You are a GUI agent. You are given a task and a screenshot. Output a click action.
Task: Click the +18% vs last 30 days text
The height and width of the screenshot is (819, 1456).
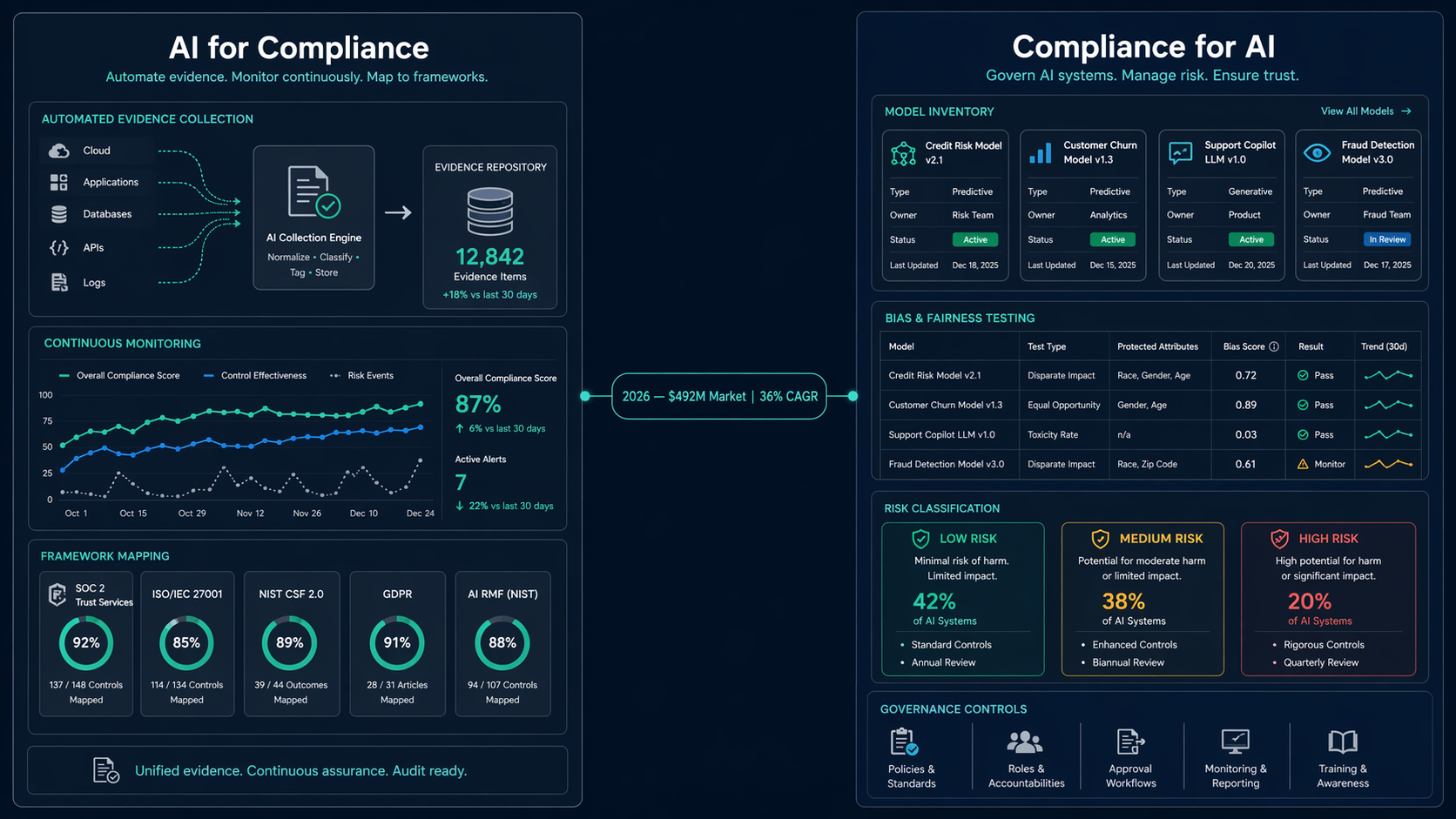(x=489, y=295)
